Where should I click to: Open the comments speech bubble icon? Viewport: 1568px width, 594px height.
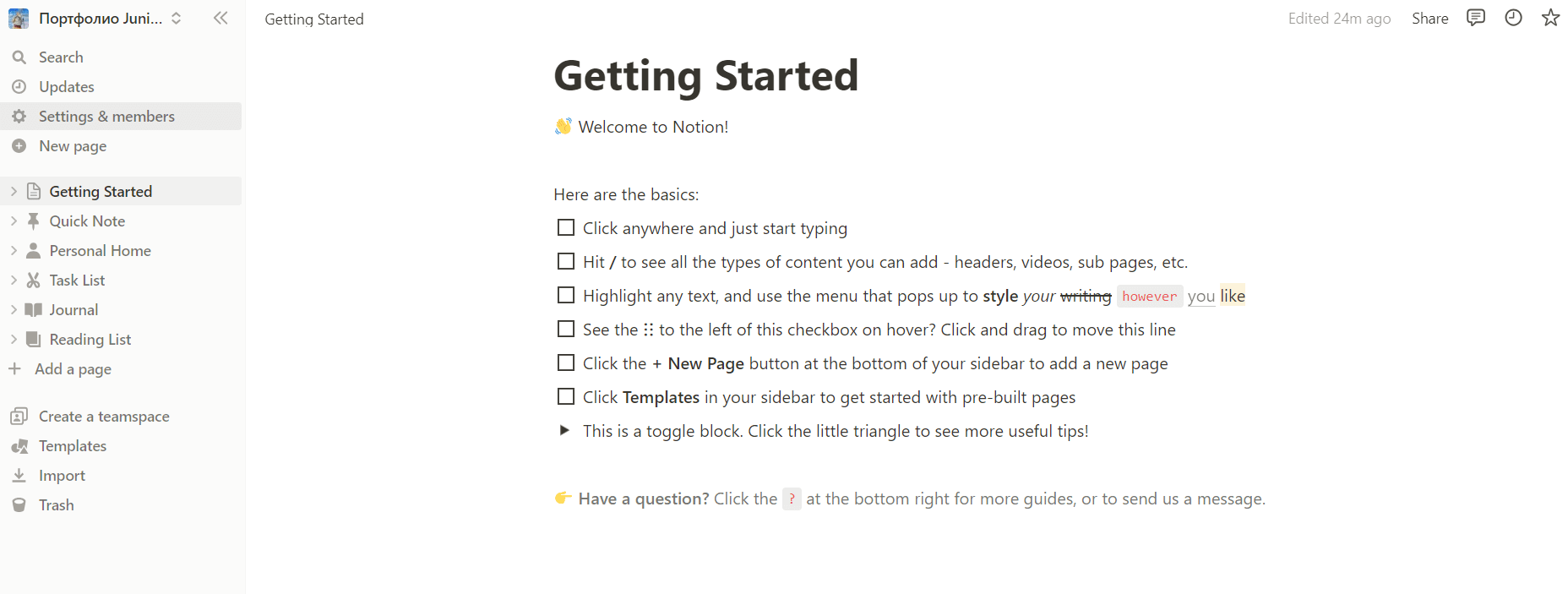[1476, 18]
